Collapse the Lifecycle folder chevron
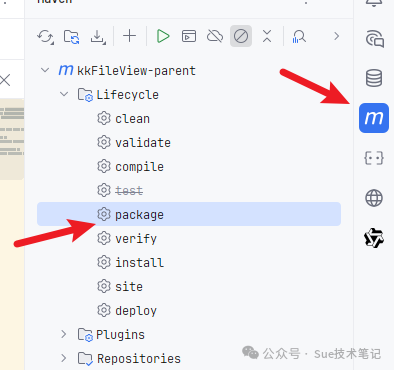Image resolution: width=394 pixels, height=370 pixels. coord(64,94)
